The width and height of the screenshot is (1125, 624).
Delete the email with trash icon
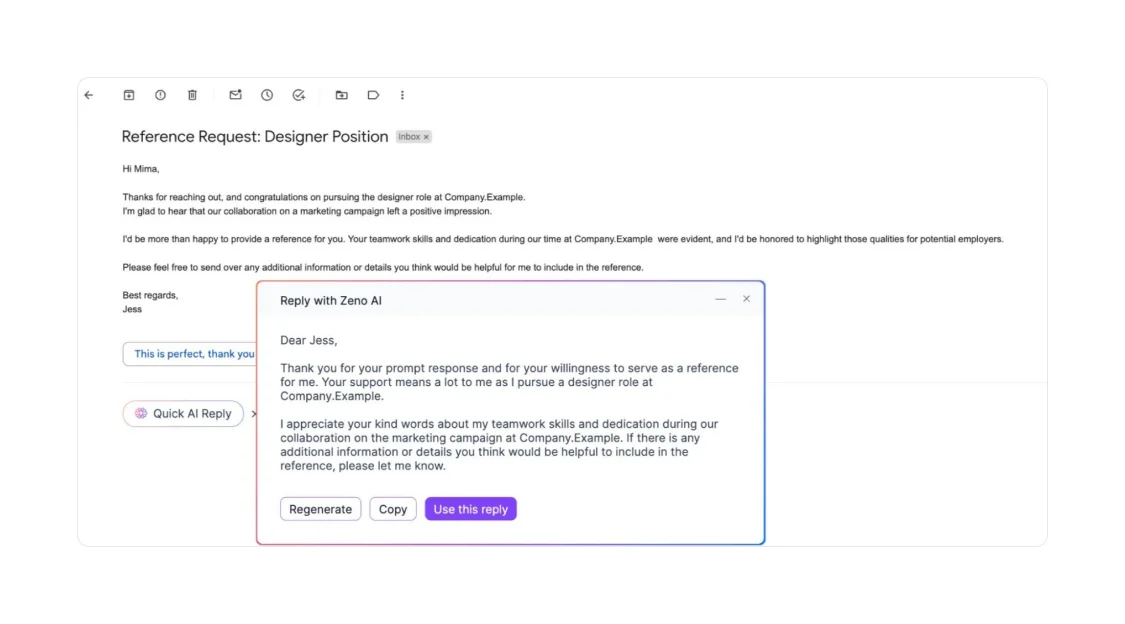click(x=192, y=95)
